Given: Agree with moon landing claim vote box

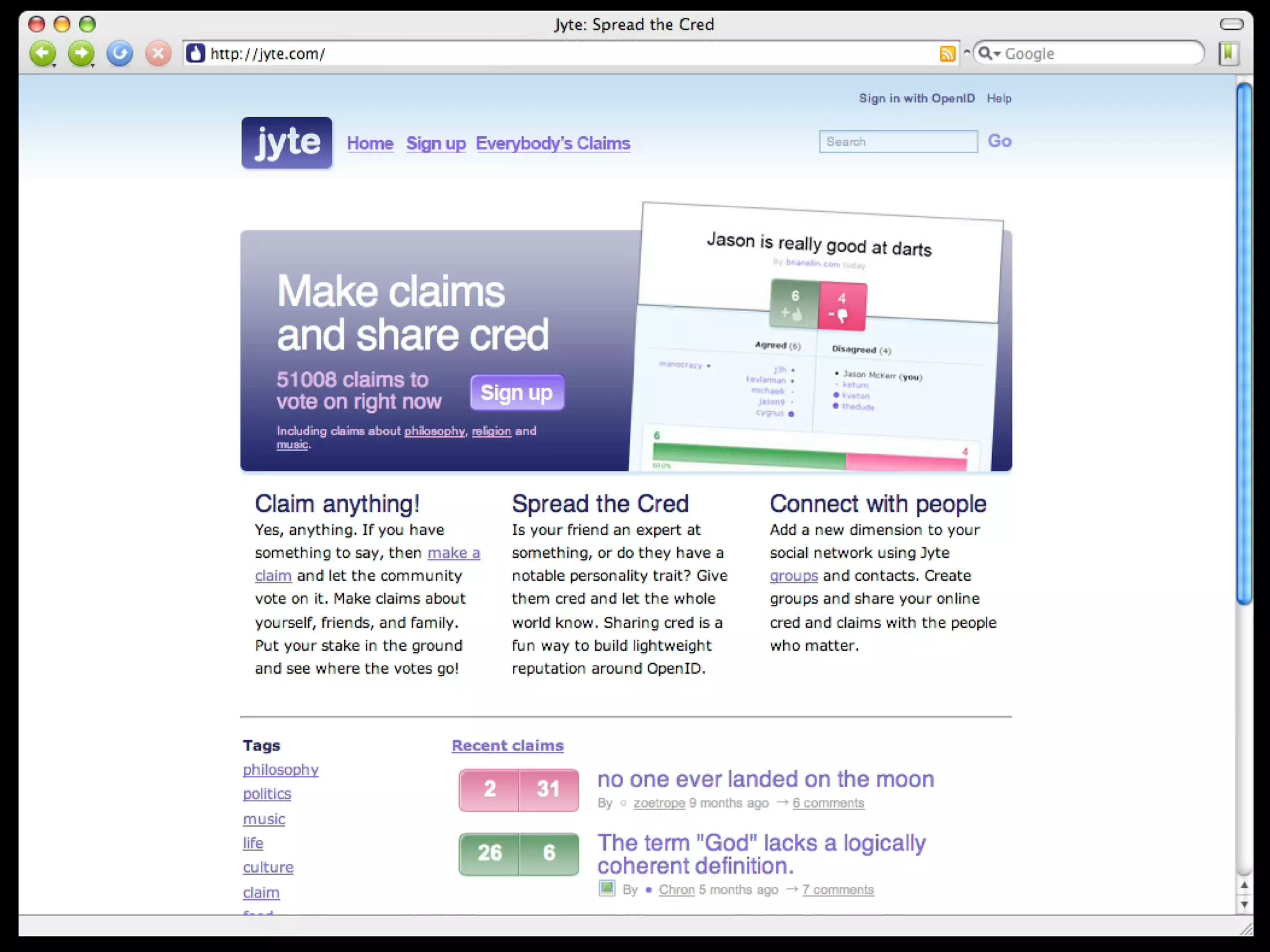Looking at the screenshot, I should [x=489, y=790].
